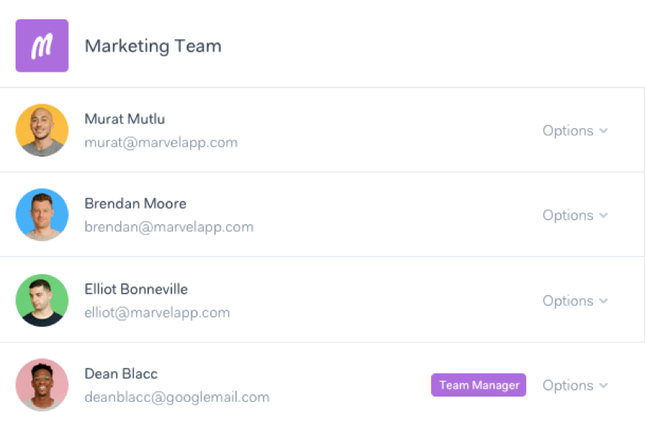Click Murat Mutlu's profile avatar

coord(42,130)
